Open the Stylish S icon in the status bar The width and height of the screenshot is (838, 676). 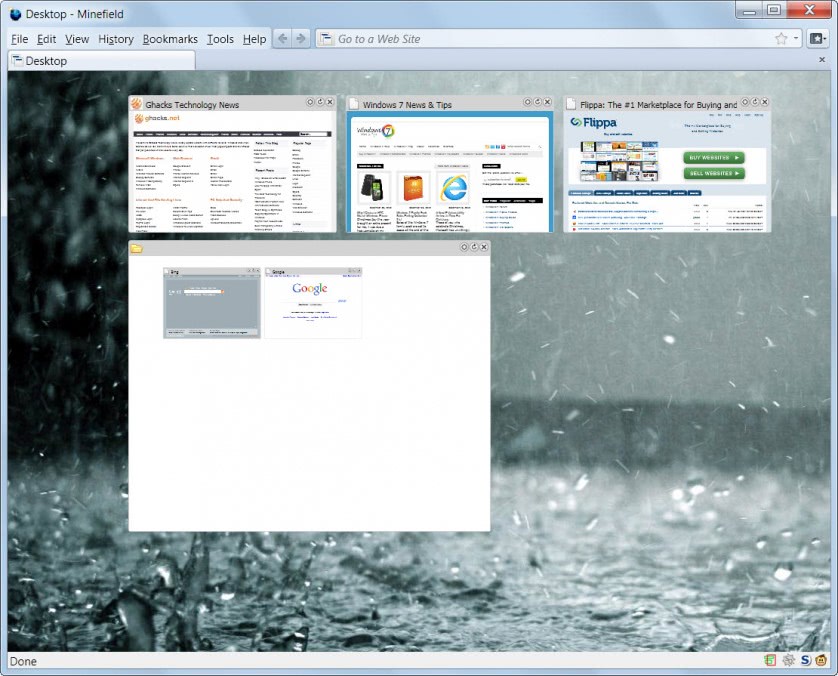click(x=806, y=660)
